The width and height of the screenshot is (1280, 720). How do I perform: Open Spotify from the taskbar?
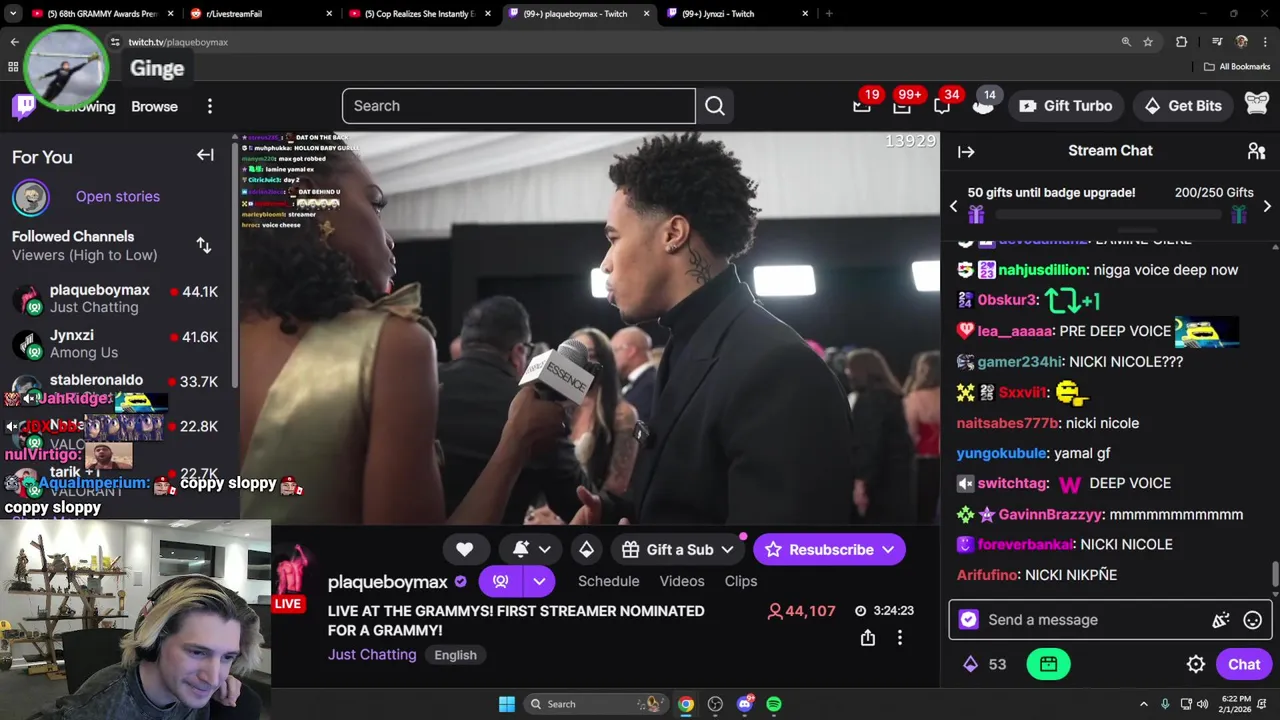[774, 704]
